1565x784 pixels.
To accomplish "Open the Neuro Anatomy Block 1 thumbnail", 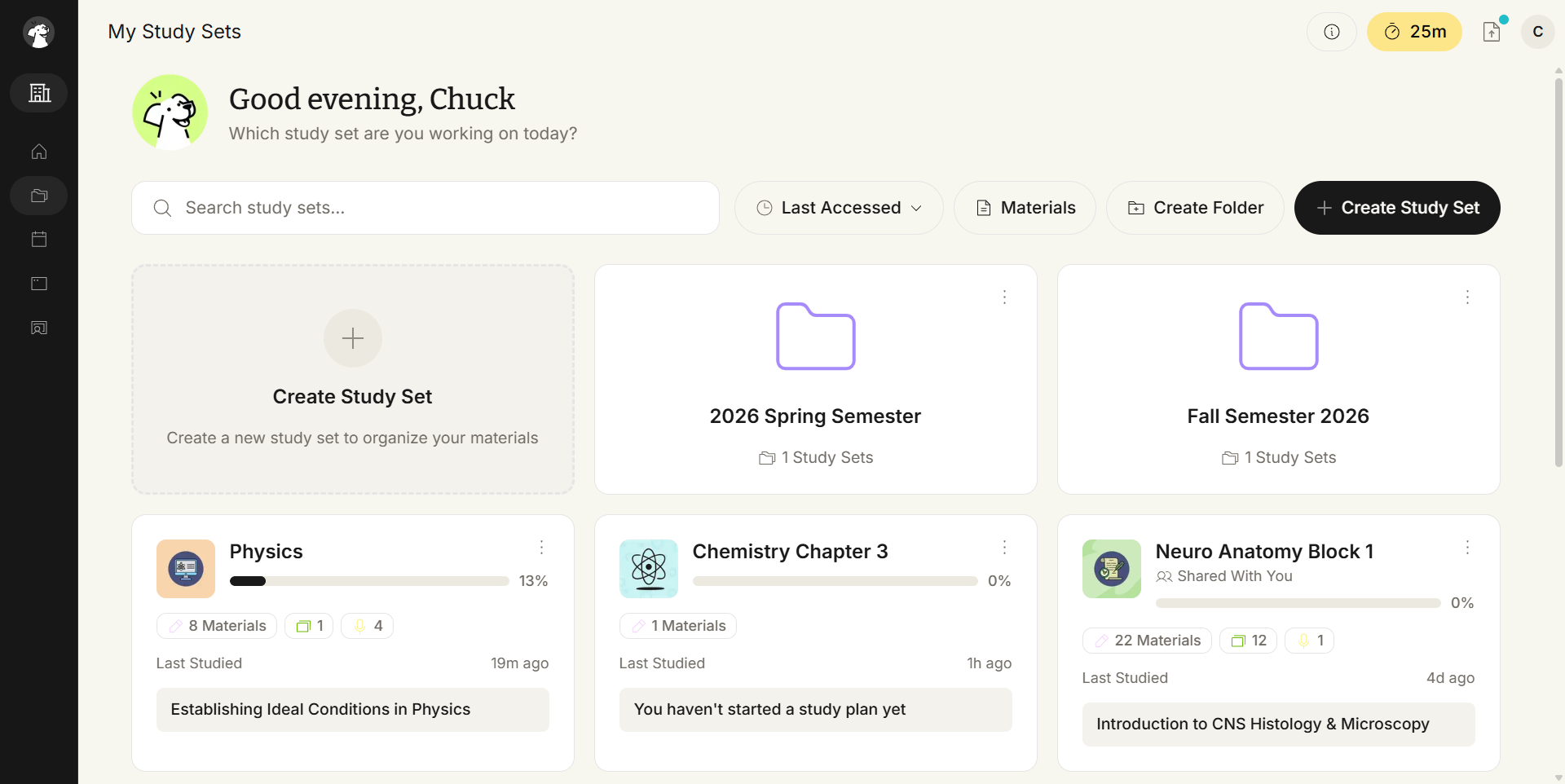I will [1112, 569].
